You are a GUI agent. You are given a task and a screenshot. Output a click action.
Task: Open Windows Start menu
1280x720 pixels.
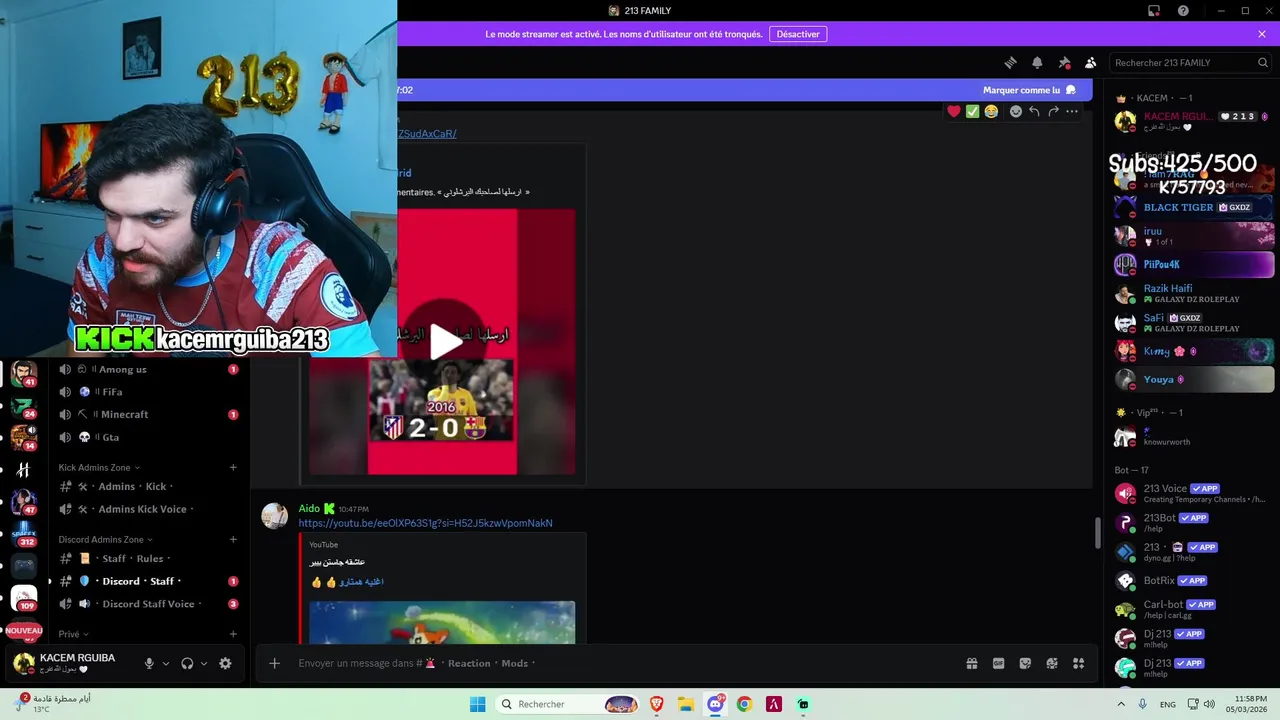coord(478,704)
